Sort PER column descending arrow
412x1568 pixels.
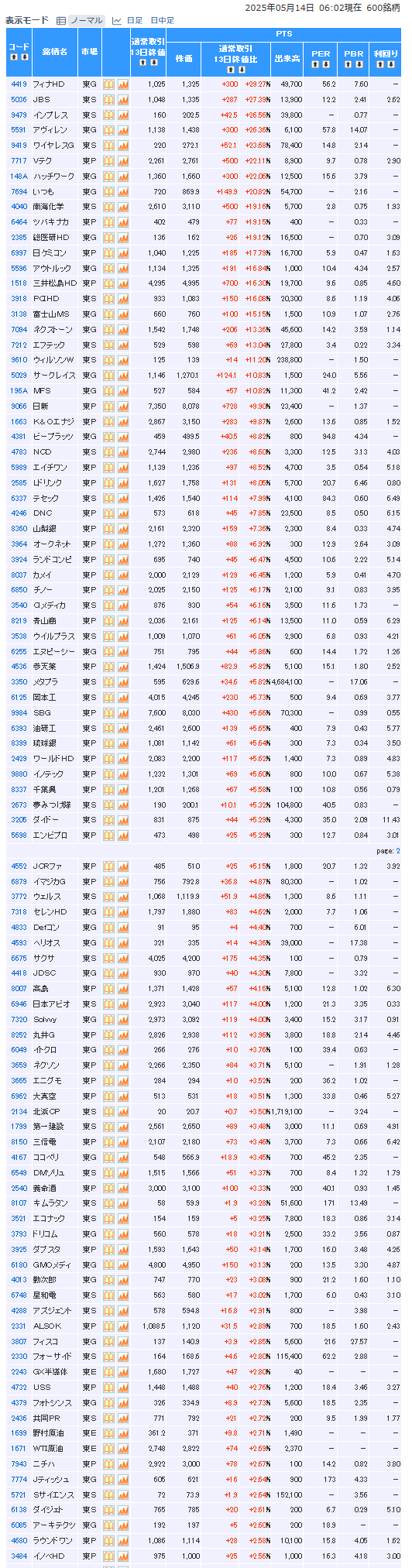click(325, 63)
